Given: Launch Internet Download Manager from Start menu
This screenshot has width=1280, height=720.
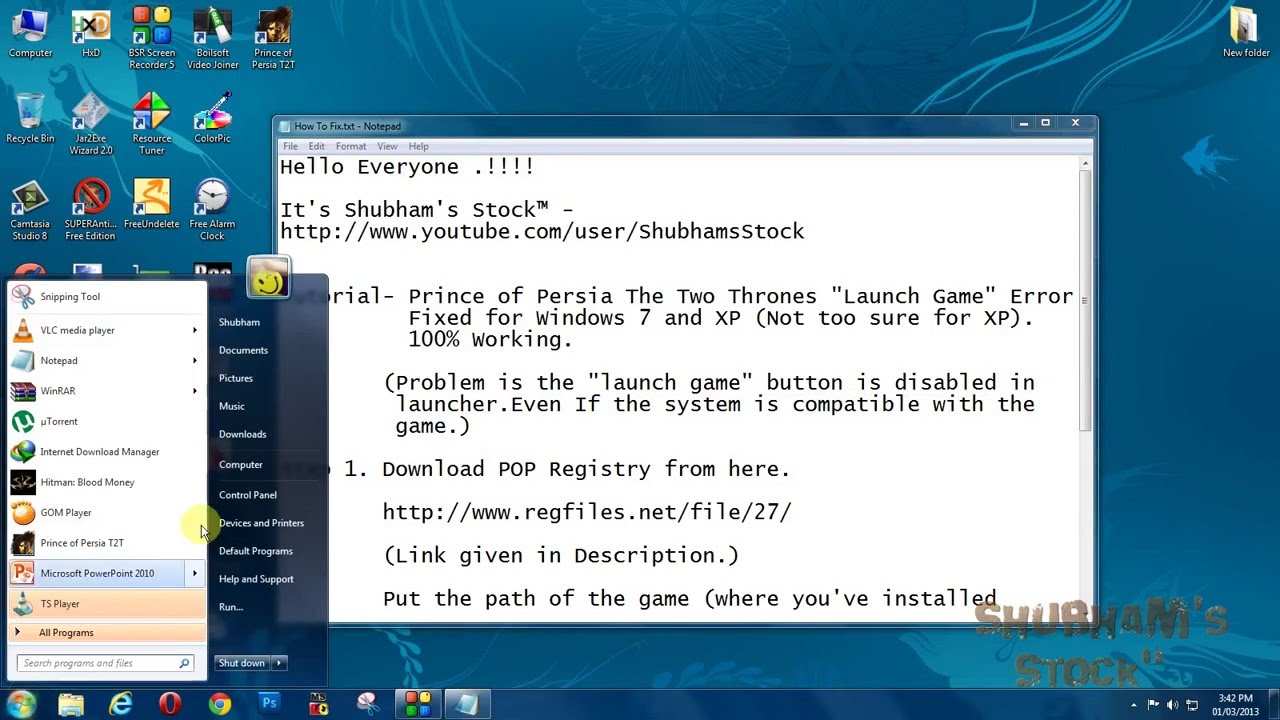Looking at the screenshot, I should 107,452.
